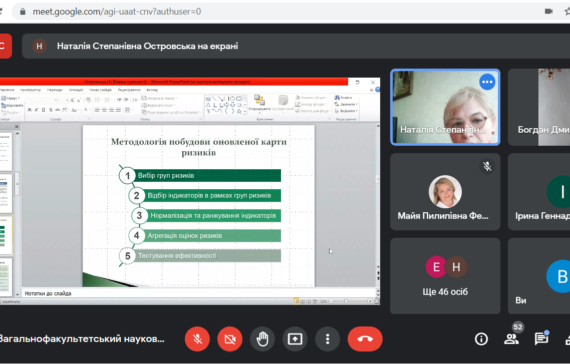Click the Наталія Степанівна Островська на екрані banner
Screen dimensions: 570x364
(147, 46)
